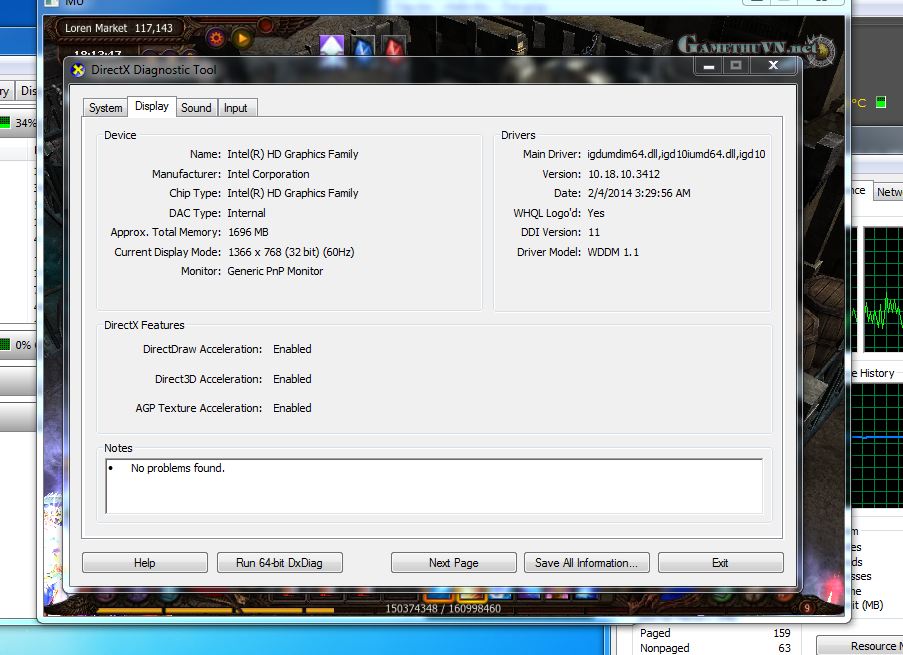Click the No problems found note
This screenshot has height=655, width=903.
[178, 468]
